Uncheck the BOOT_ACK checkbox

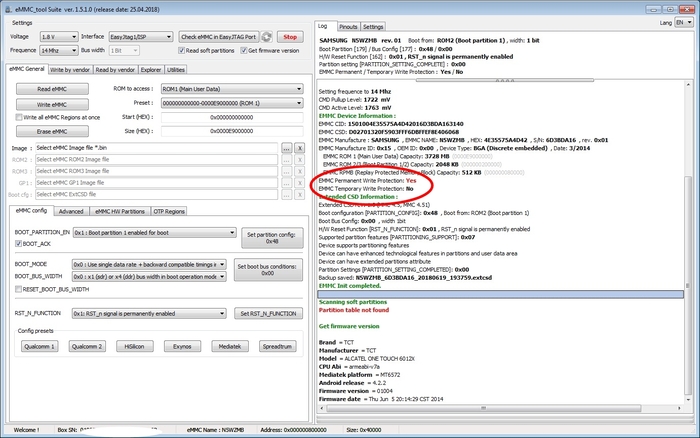[x=18, y=244]
